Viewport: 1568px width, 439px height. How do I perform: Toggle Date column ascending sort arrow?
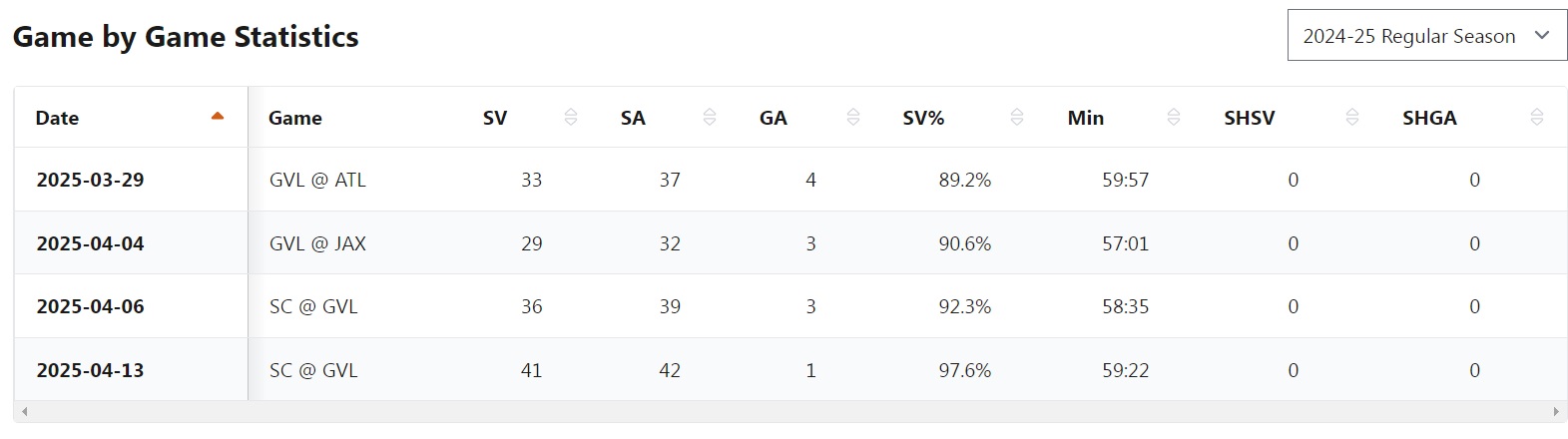(x=218, y=117)
